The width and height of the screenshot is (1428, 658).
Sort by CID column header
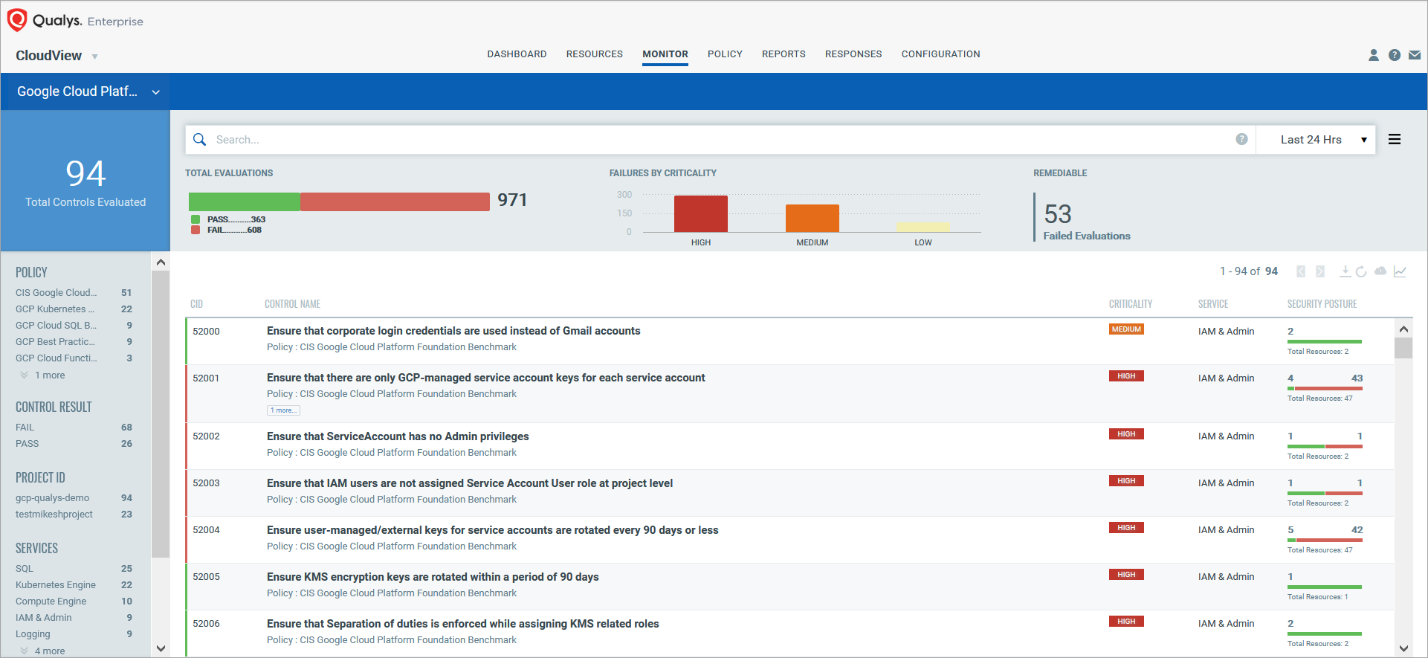pos(196,304)
